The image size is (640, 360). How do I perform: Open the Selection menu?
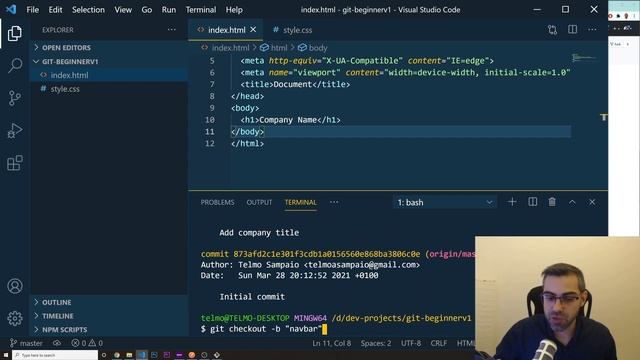pyautogui.click(x=88, y=9)
